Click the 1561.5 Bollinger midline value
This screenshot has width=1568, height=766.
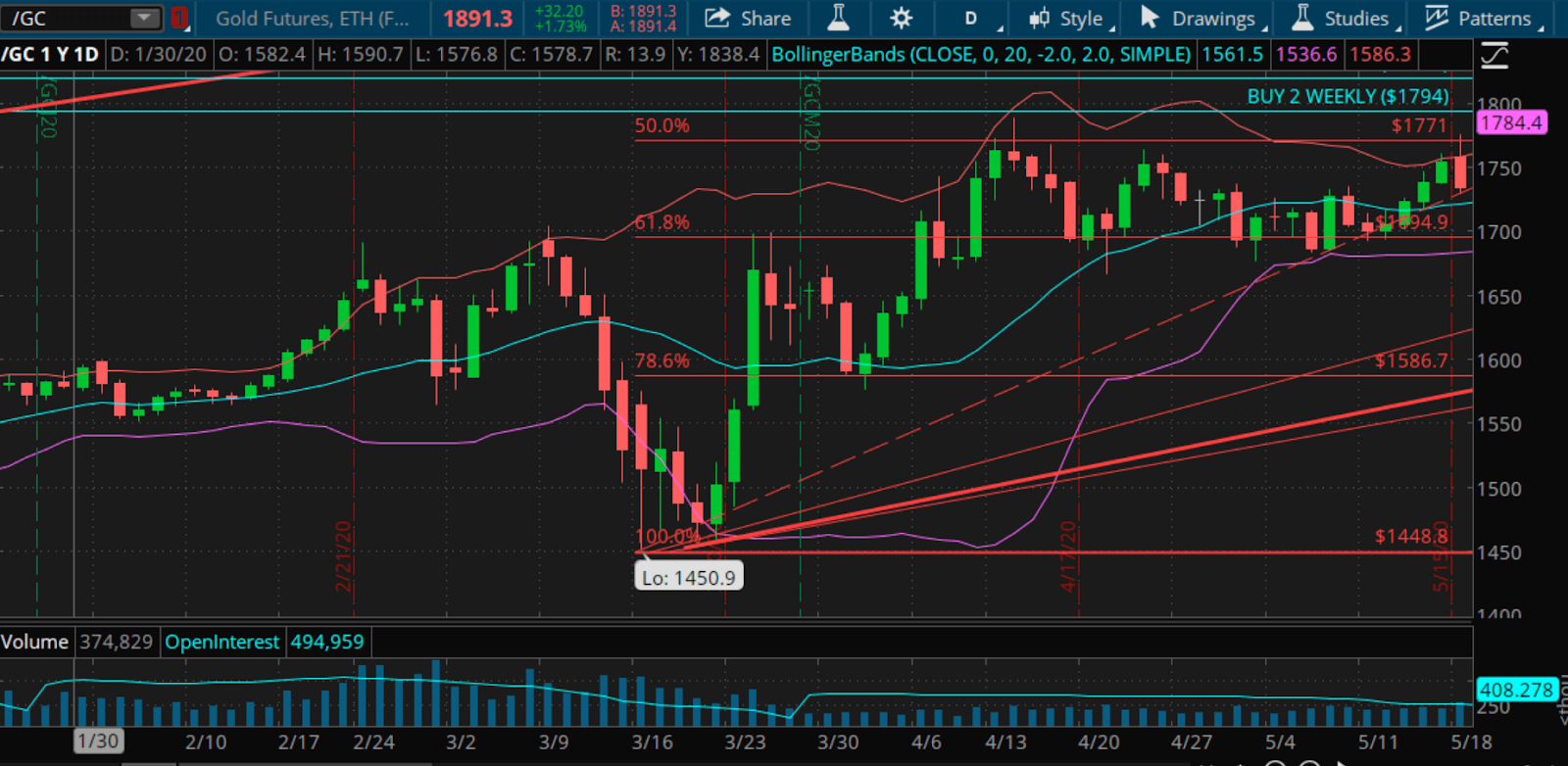1232,55
